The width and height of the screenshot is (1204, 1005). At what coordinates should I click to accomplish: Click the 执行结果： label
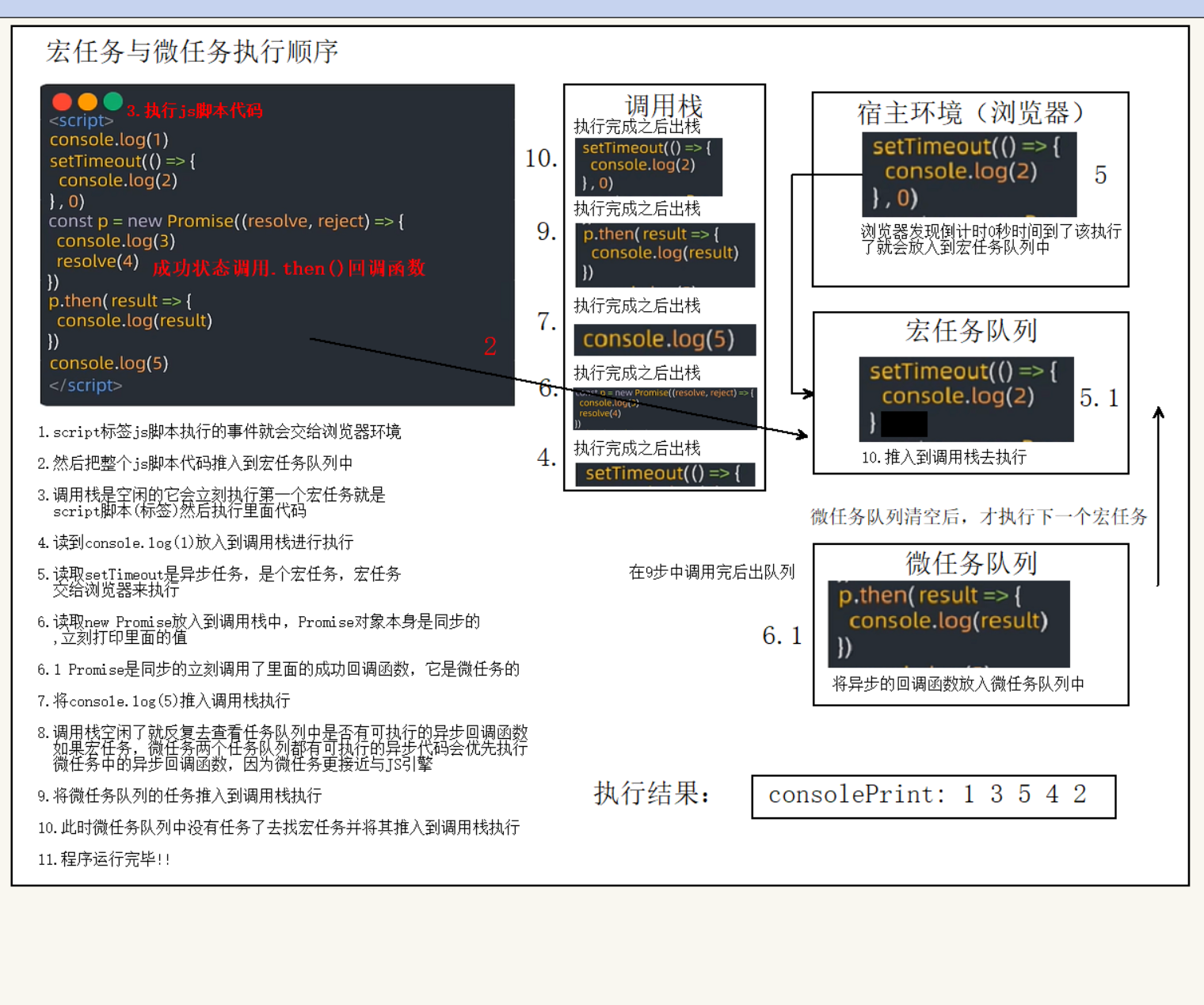pos(652,793)
